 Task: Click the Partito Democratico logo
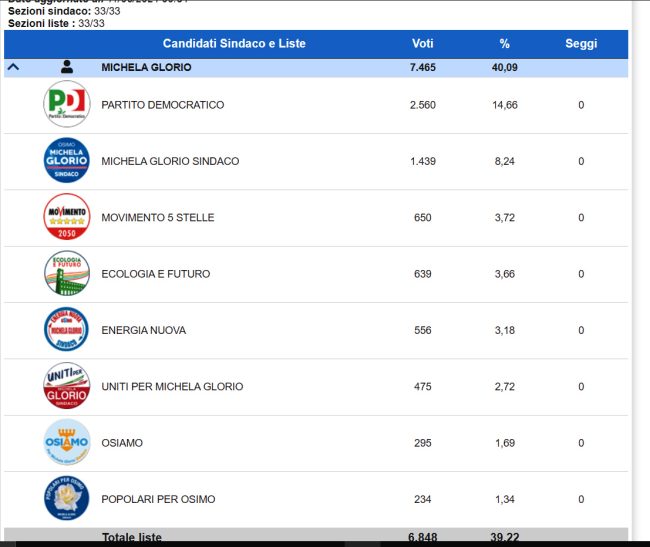point(67,105)
